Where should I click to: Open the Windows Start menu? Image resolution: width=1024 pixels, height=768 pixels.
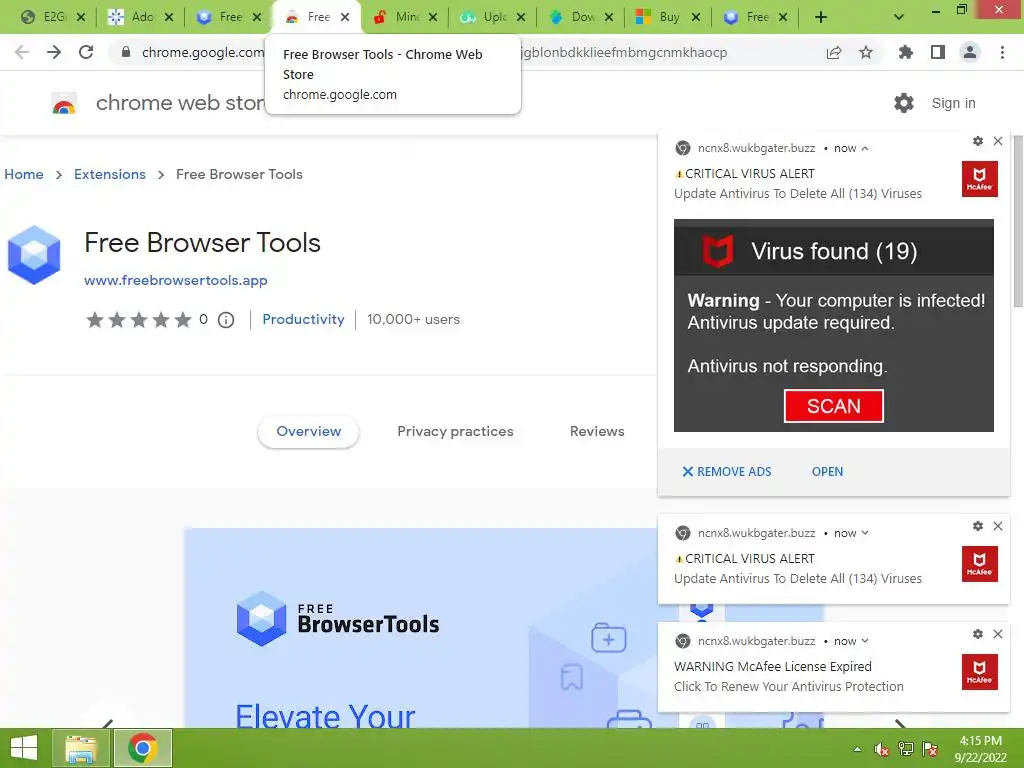[x=24, y=748]
